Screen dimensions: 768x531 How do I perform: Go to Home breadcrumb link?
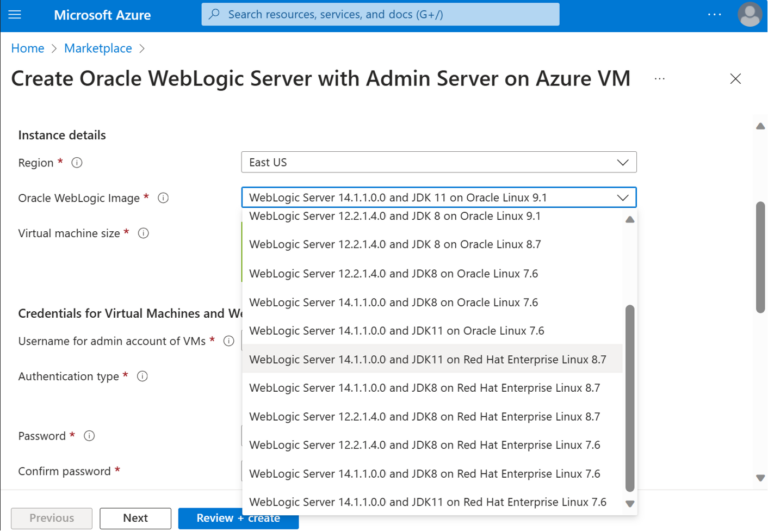click(x=27, y=48)
